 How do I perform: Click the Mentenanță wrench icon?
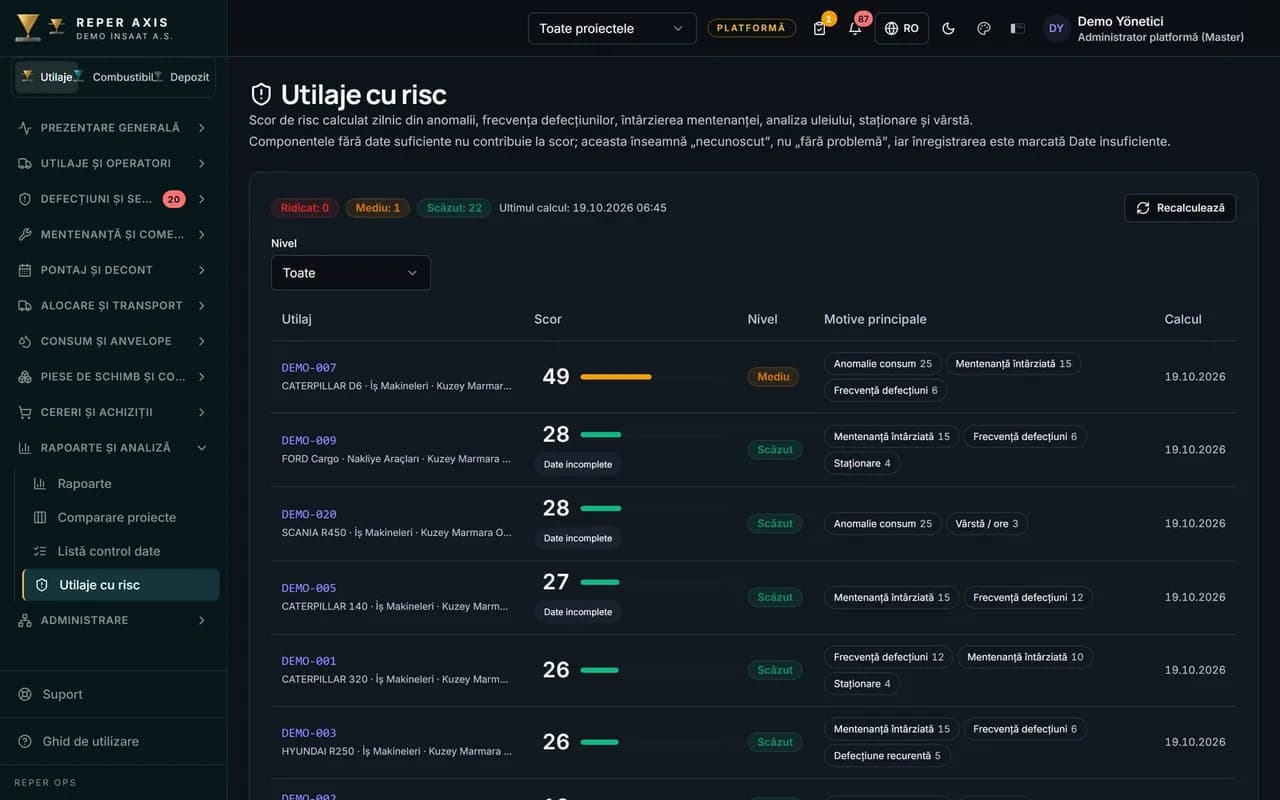pos(25,234)
